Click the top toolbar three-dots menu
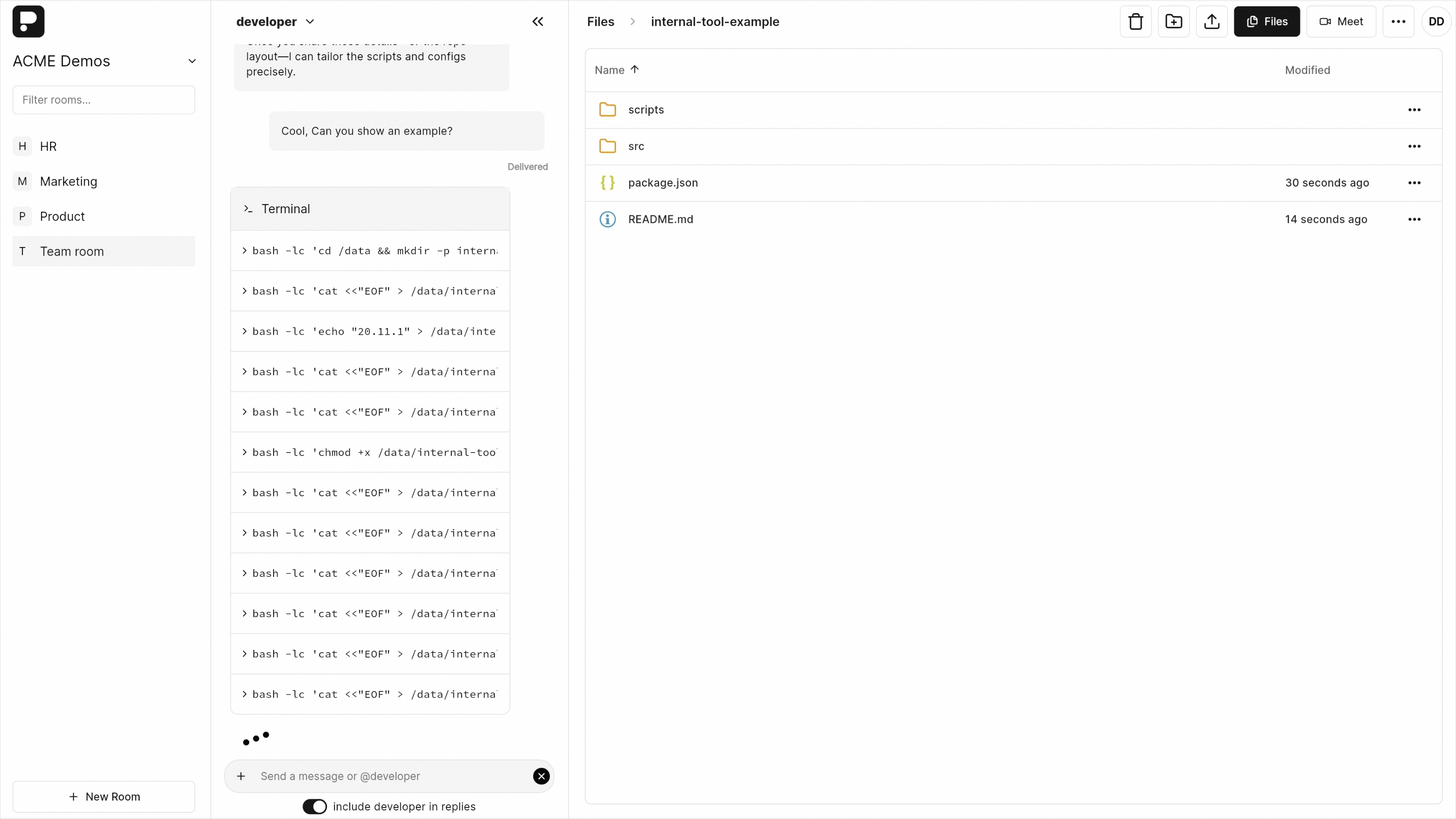This screenshot has height=819, width=1456. tap(1398, 21)
